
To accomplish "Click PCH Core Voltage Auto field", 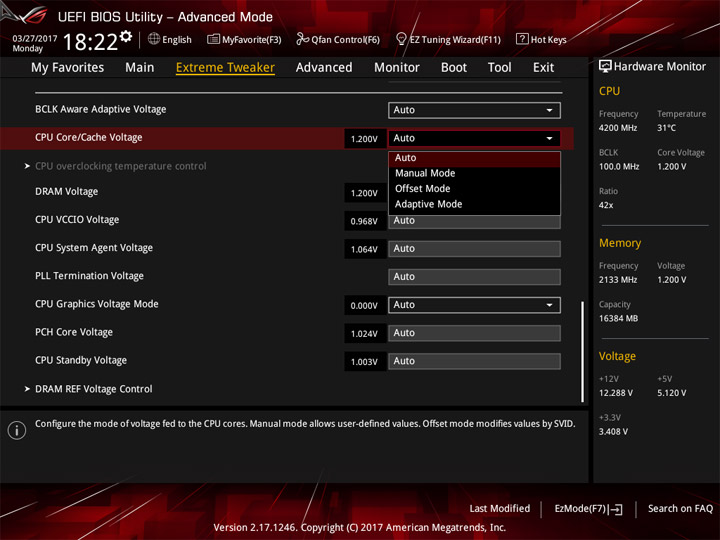I will [x=474, y=333].
